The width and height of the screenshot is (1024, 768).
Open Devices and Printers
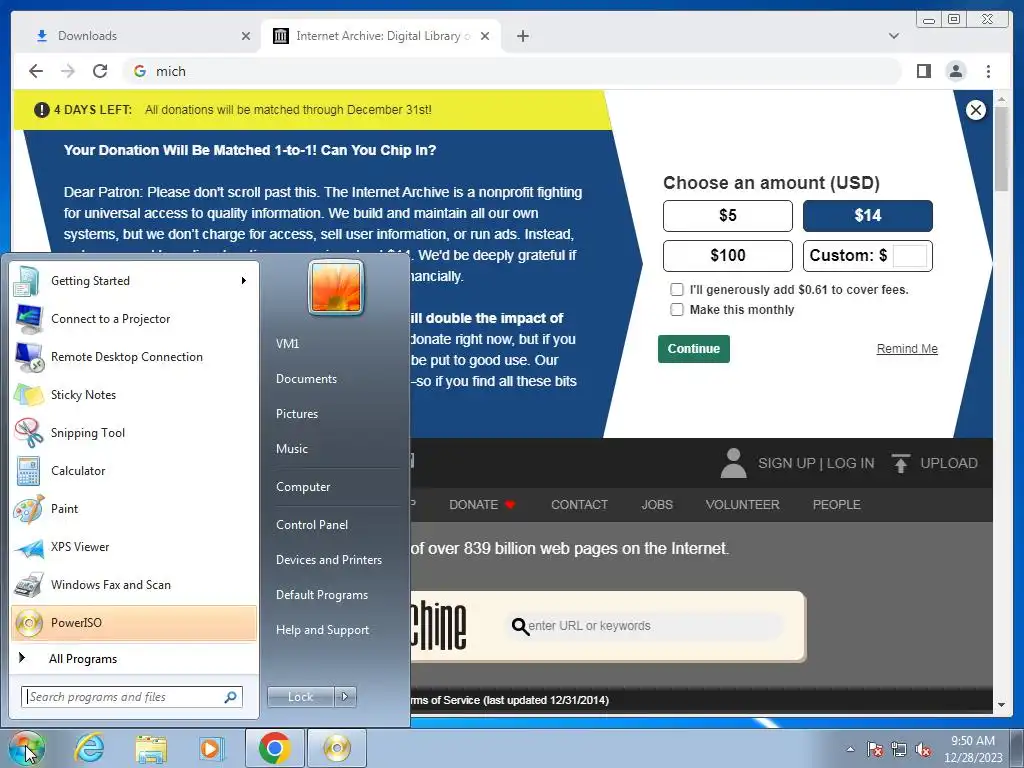pyautogui.click(x=328, y=560)
